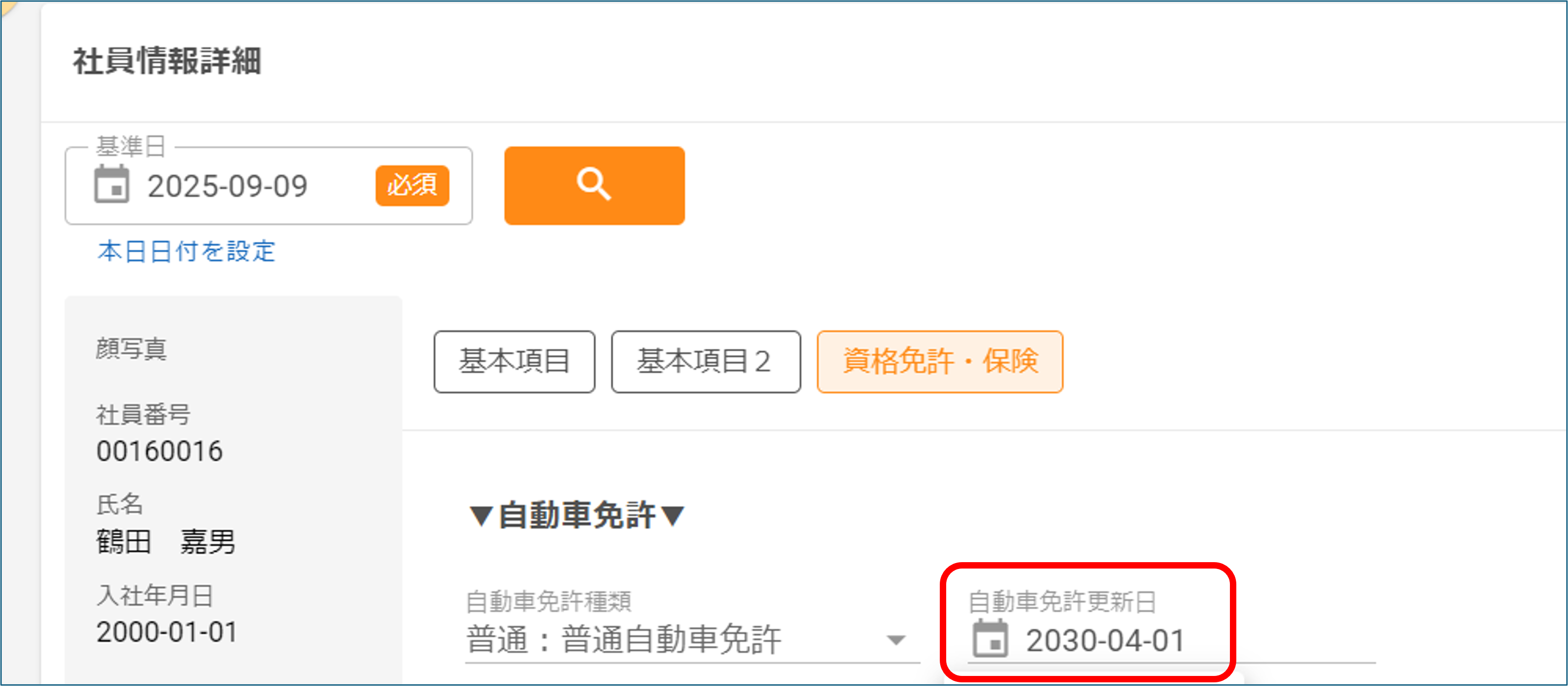
Task: Select the 資格免許・保険 tab
Action: pos(939,362)
